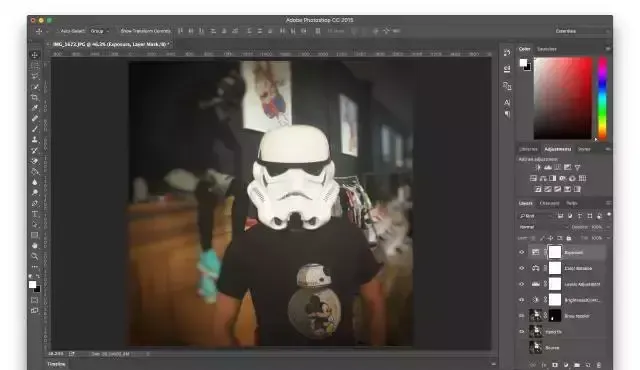This screenshot has height=370, width=640.
Task: Add a Vibrance adjustment from Adjustments panel
Action: click(578, 167)
